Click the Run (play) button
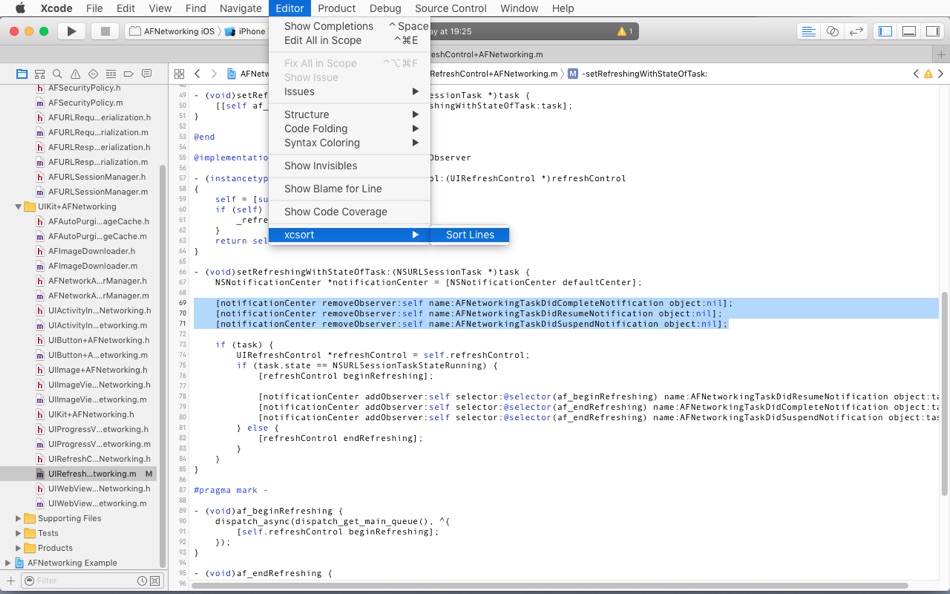This screenshot has height=594, width=950. (x=71, y=31)
